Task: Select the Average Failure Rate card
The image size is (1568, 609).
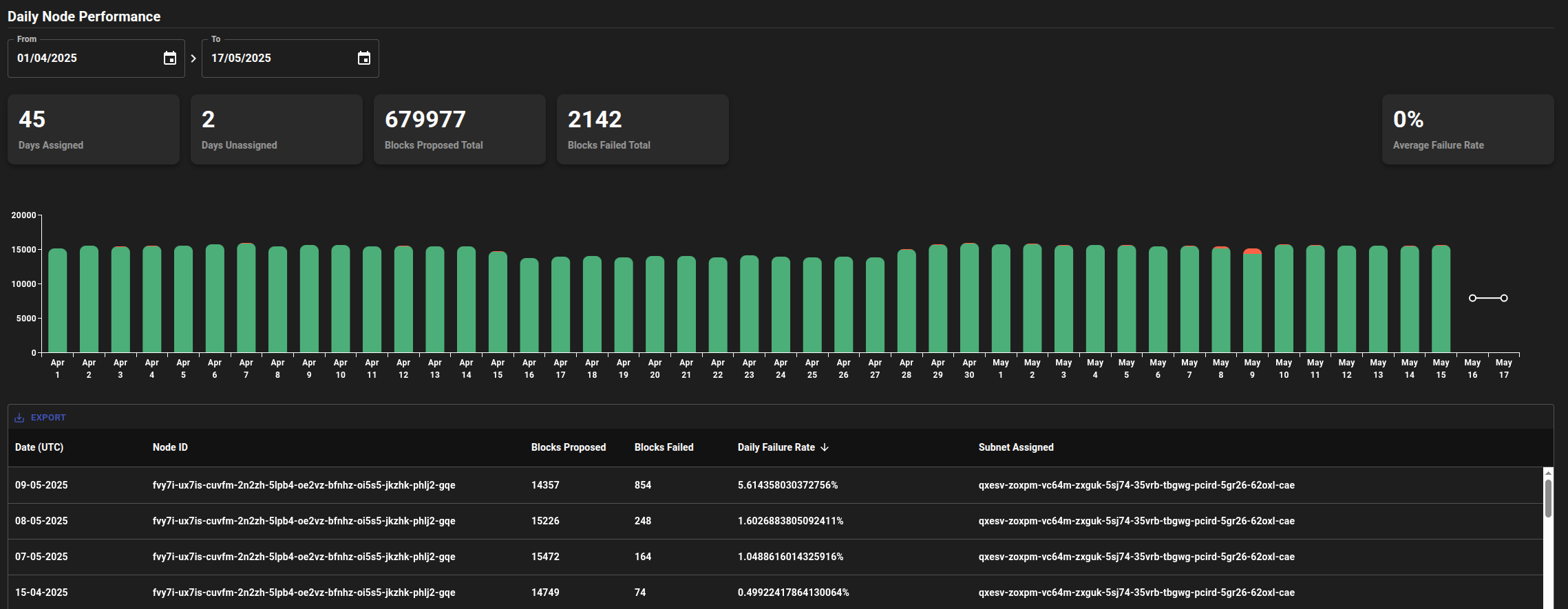Action: [x=1467, y=129]
